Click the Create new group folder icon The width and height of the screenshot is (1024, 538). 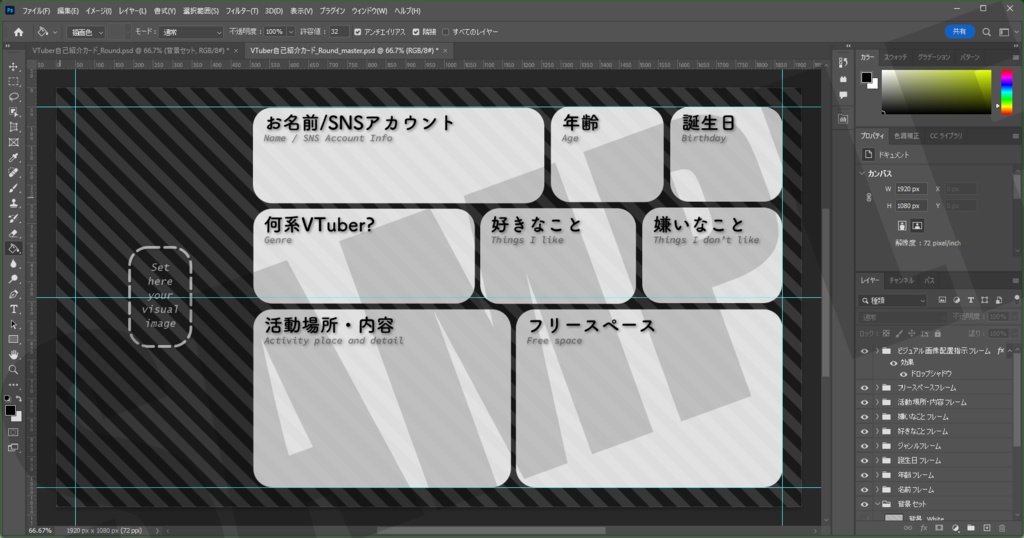pyautogui.click(x=970, y=528)
